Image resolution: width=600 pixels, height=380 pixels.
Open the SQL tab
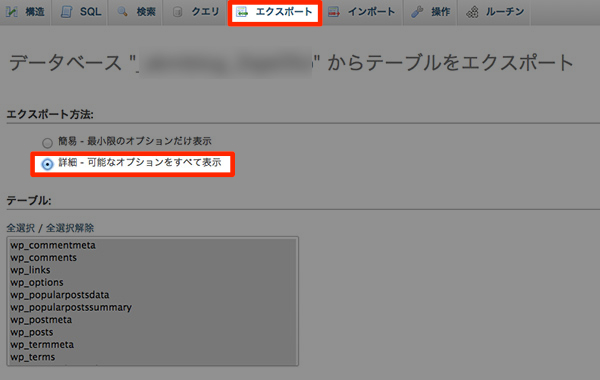click(x=79, y=12)
